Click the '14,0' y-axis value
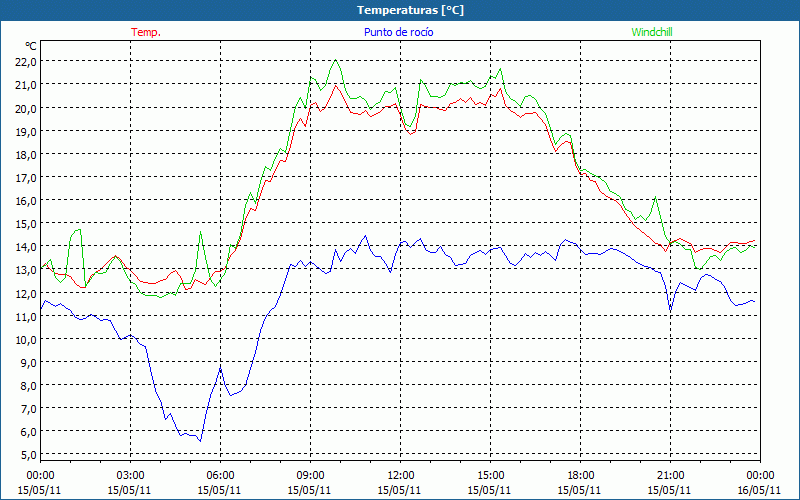 click(x=28, y=246)
